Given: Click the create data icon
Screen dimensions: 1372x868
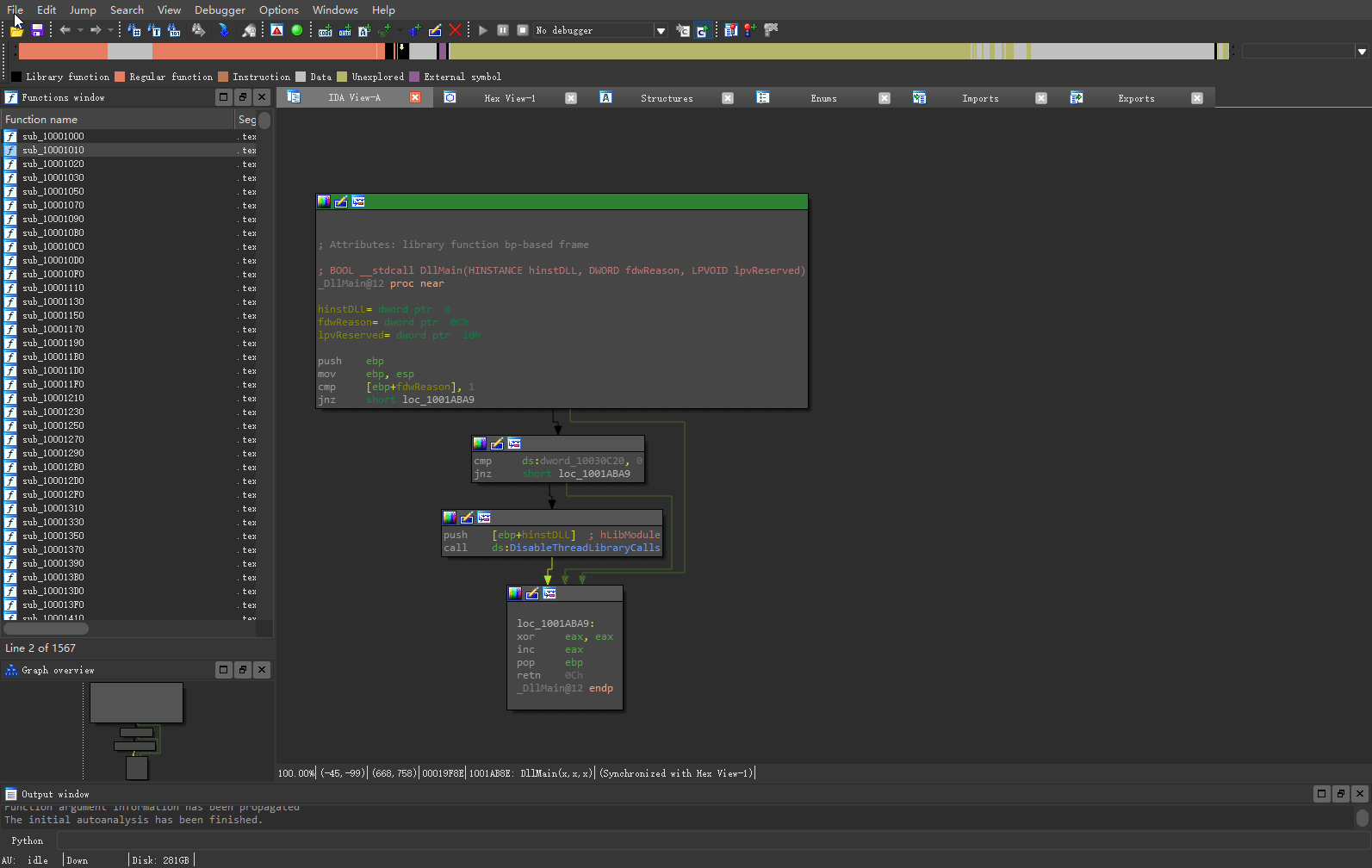Looking at the screenshot, I should click(x=345, y=30).
